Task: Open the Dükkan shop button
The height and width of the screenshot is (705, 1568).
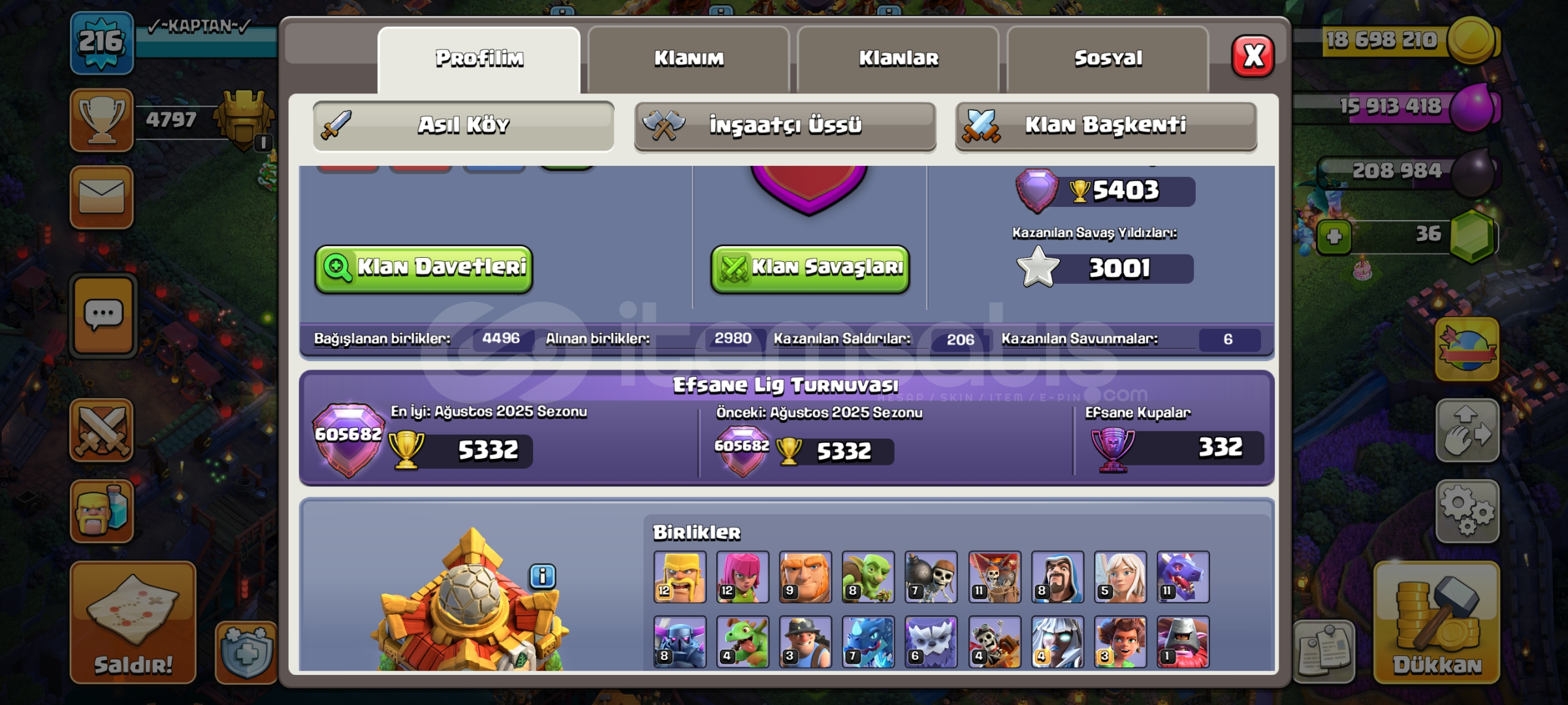Action: (1436, 623)
